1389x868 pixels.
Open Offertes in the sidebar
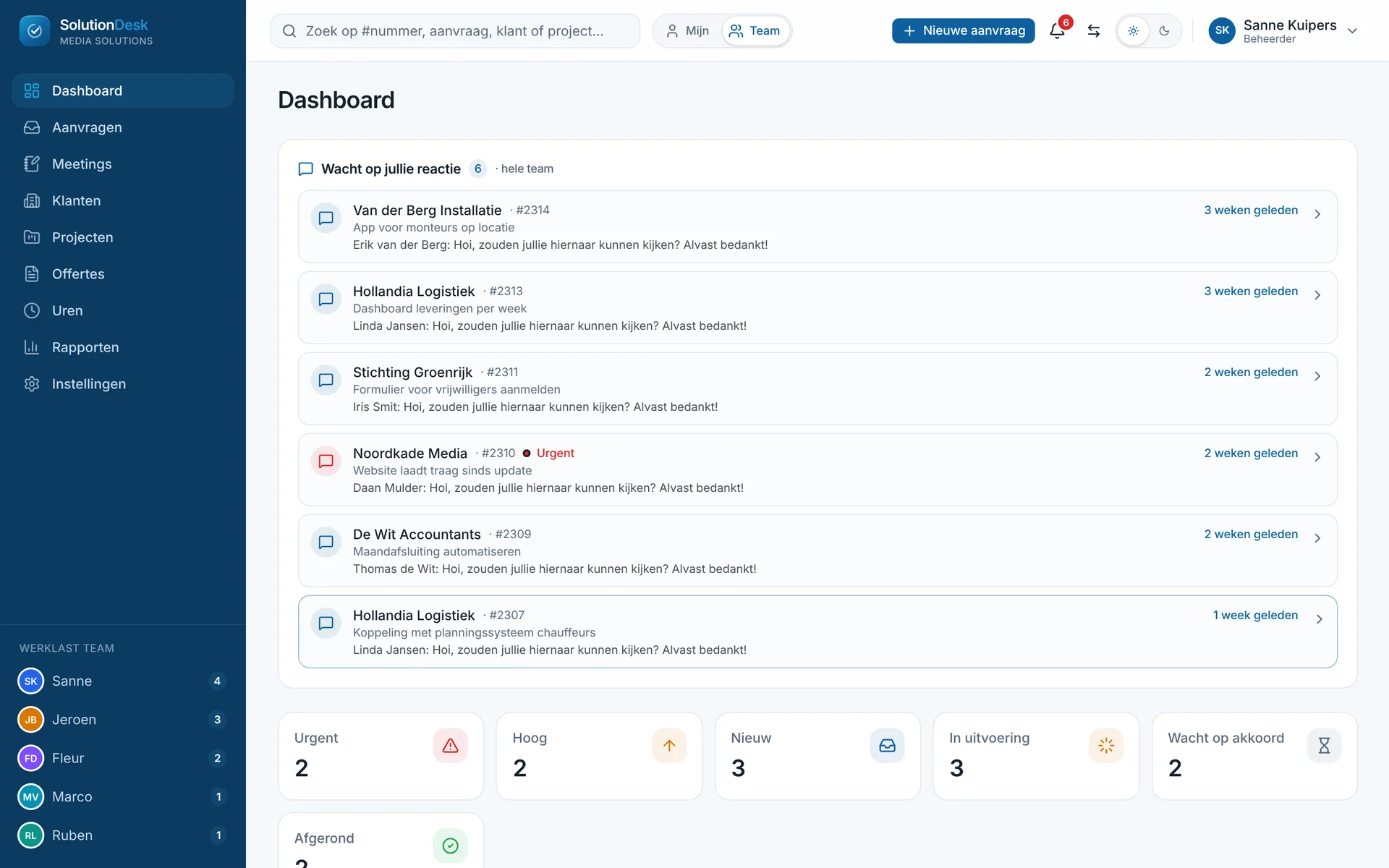pyautogui.click(x=123, y=274)
